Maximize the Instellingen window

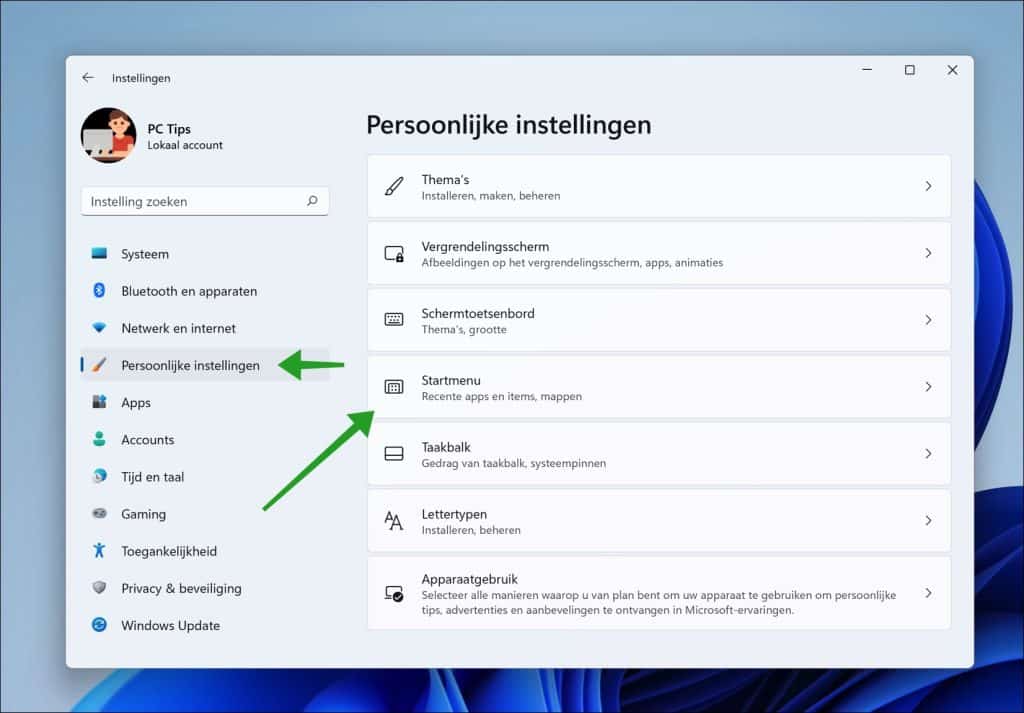click(x=910, y=70)
